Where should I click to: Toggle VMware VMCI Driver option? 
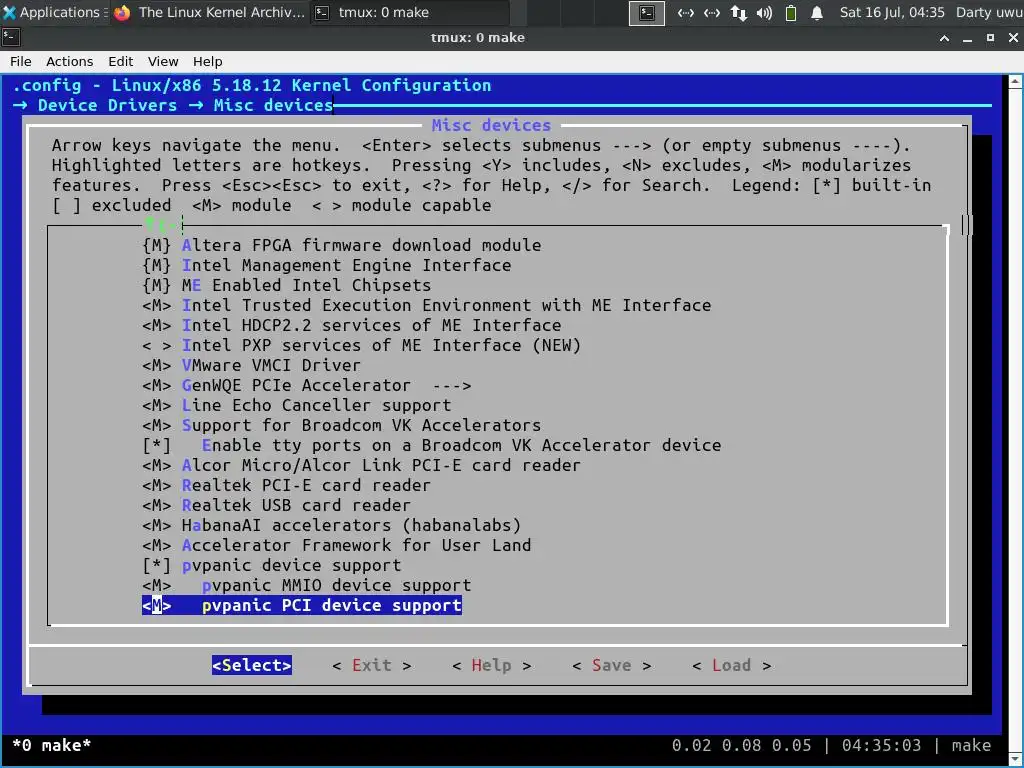click(251, 366)
